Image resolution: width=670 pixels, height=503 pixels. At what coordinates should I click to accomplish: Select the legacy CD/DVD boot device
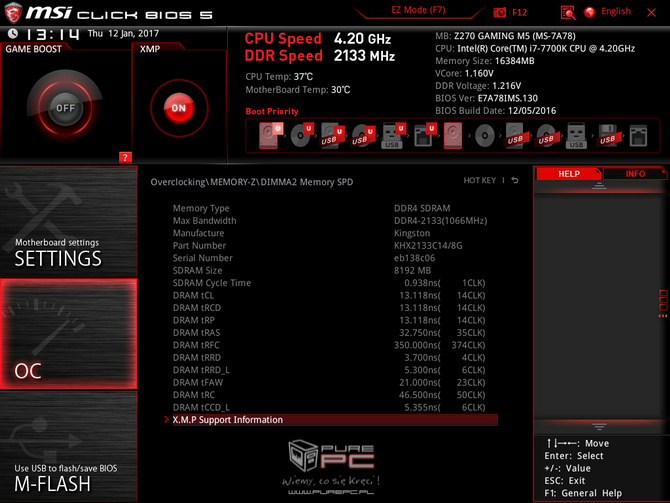coord(485,136)
